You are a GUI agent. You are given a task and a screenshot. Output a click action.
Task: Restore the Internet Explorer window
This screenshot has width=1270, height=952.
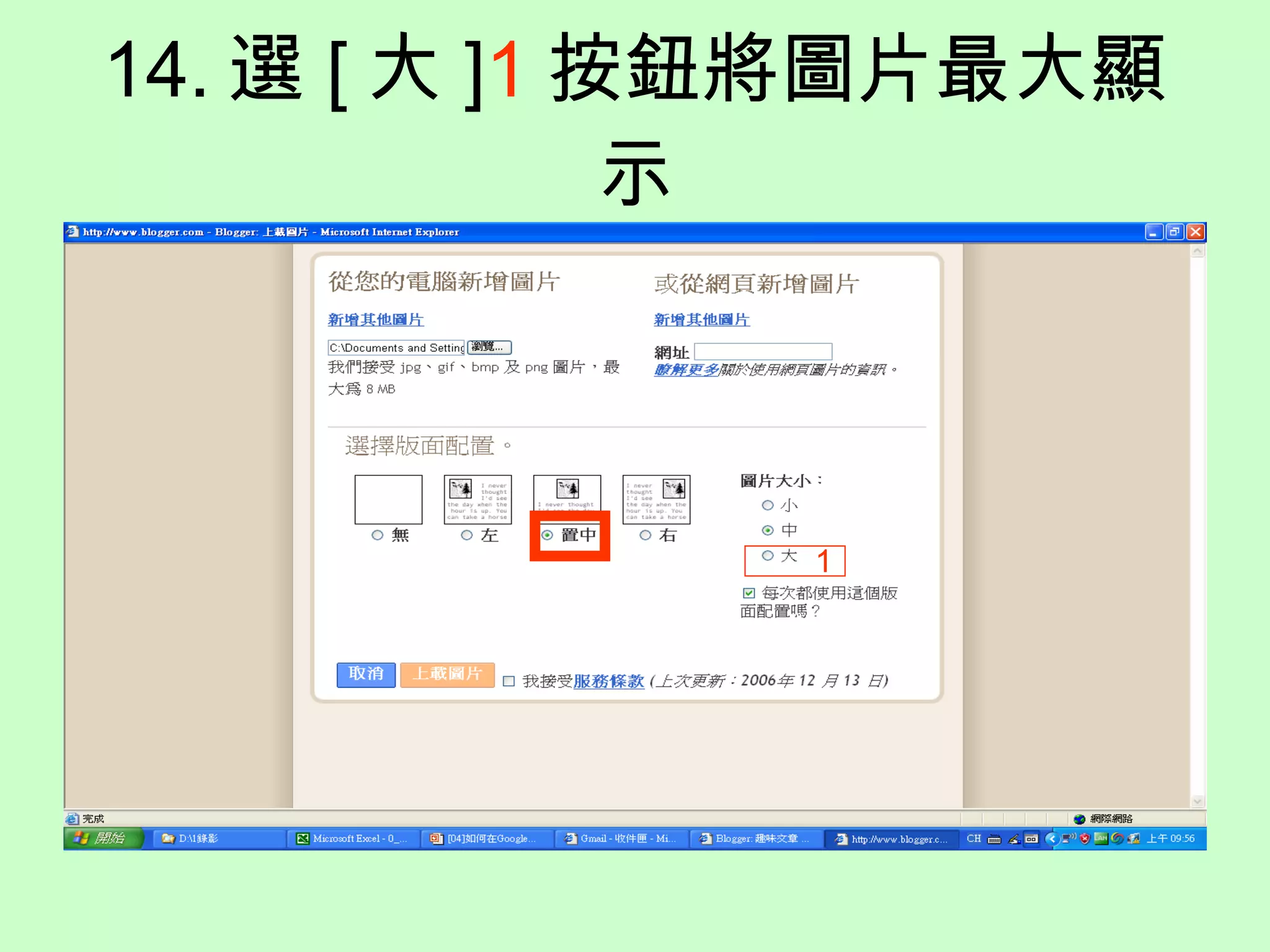(x=1175, y=232)
